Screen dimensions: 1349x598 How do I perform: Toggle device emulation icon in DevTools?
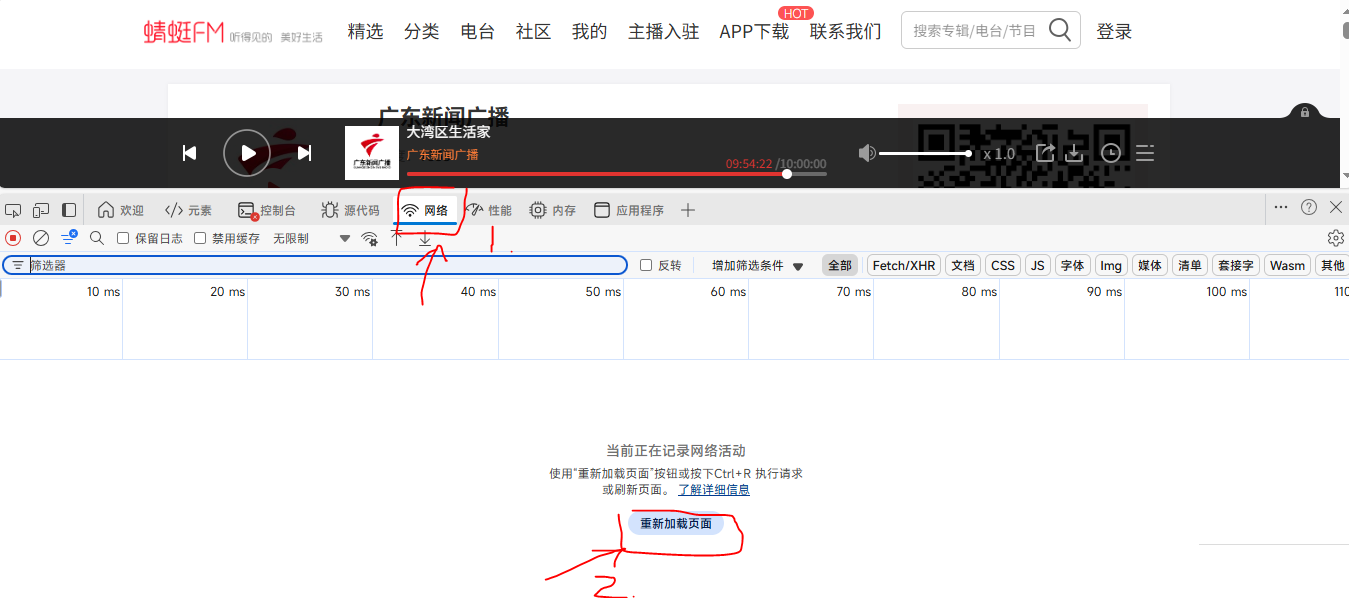41,210
